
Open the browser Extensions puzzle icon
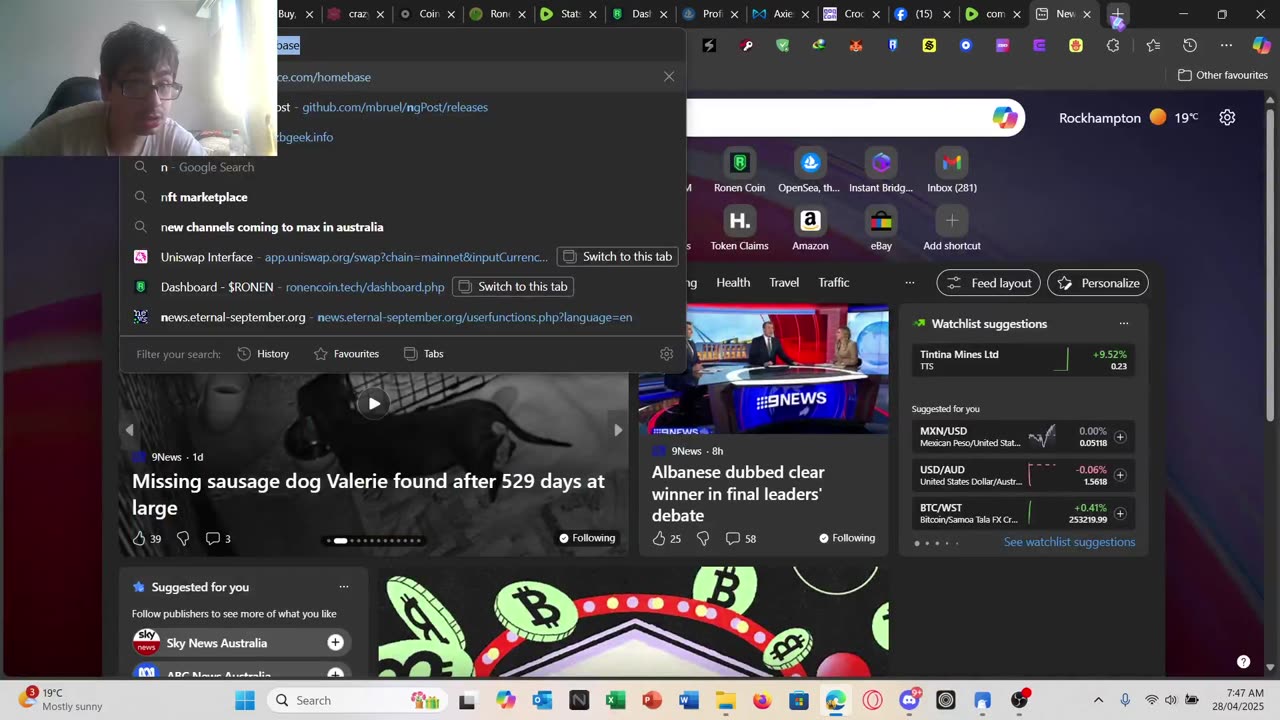coord(1113,45)
